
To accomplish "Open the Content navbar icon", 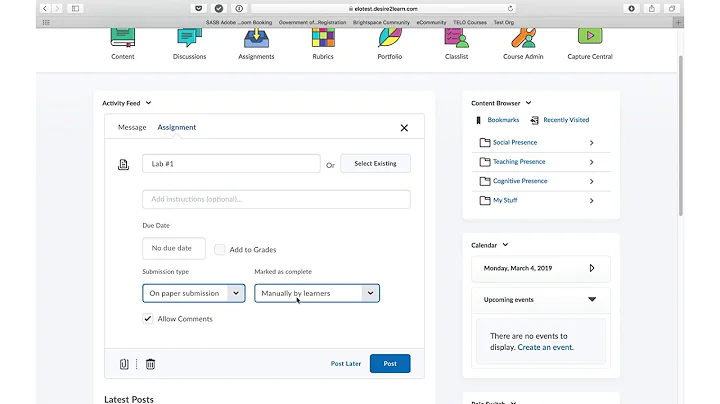I will (x=123, y=38).
